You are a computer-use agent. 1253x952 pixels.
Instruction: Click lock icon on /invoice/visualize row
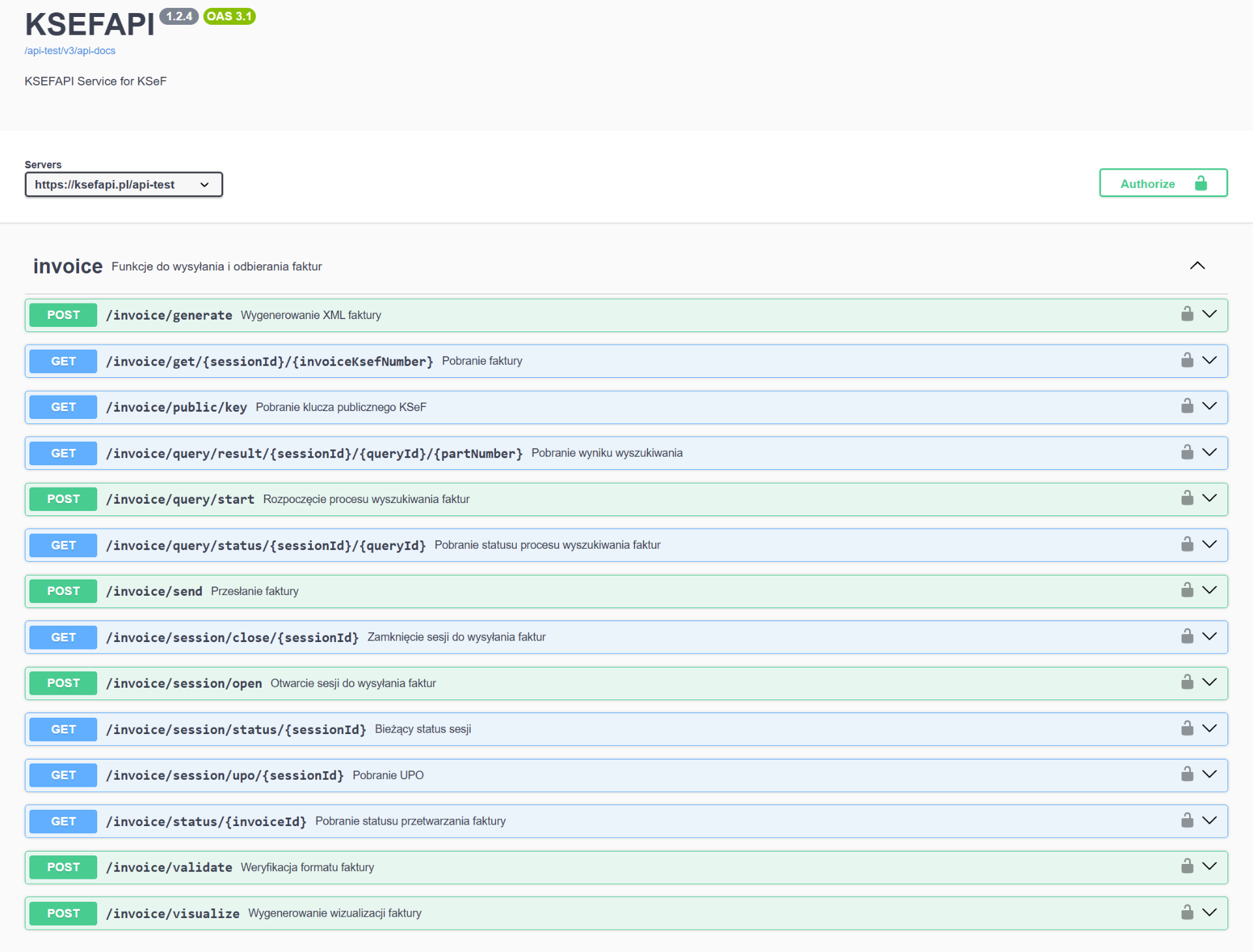(x=1187, y=913)
